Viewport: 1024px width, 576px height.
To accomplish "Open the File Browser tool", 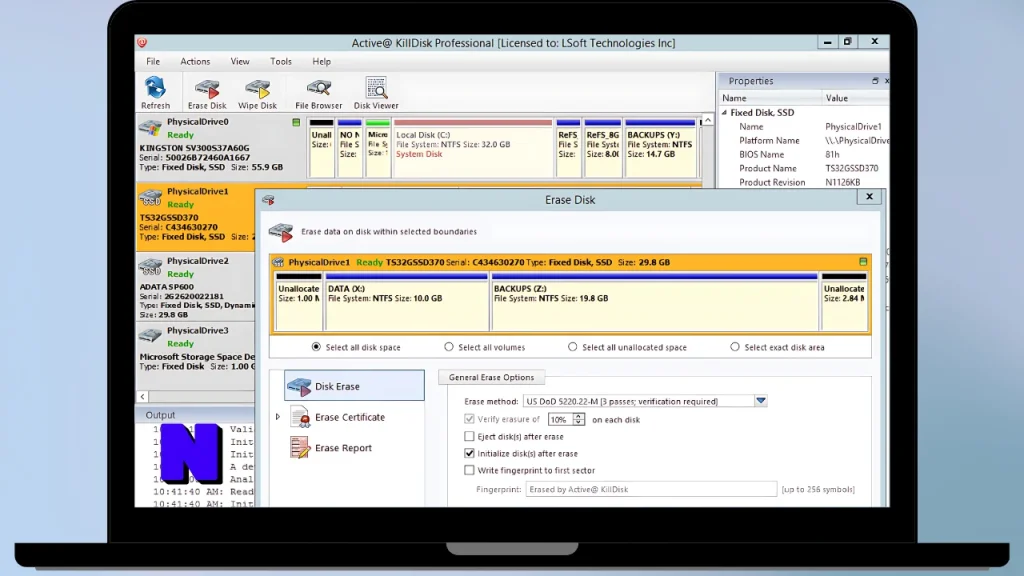I will (319, 93).
